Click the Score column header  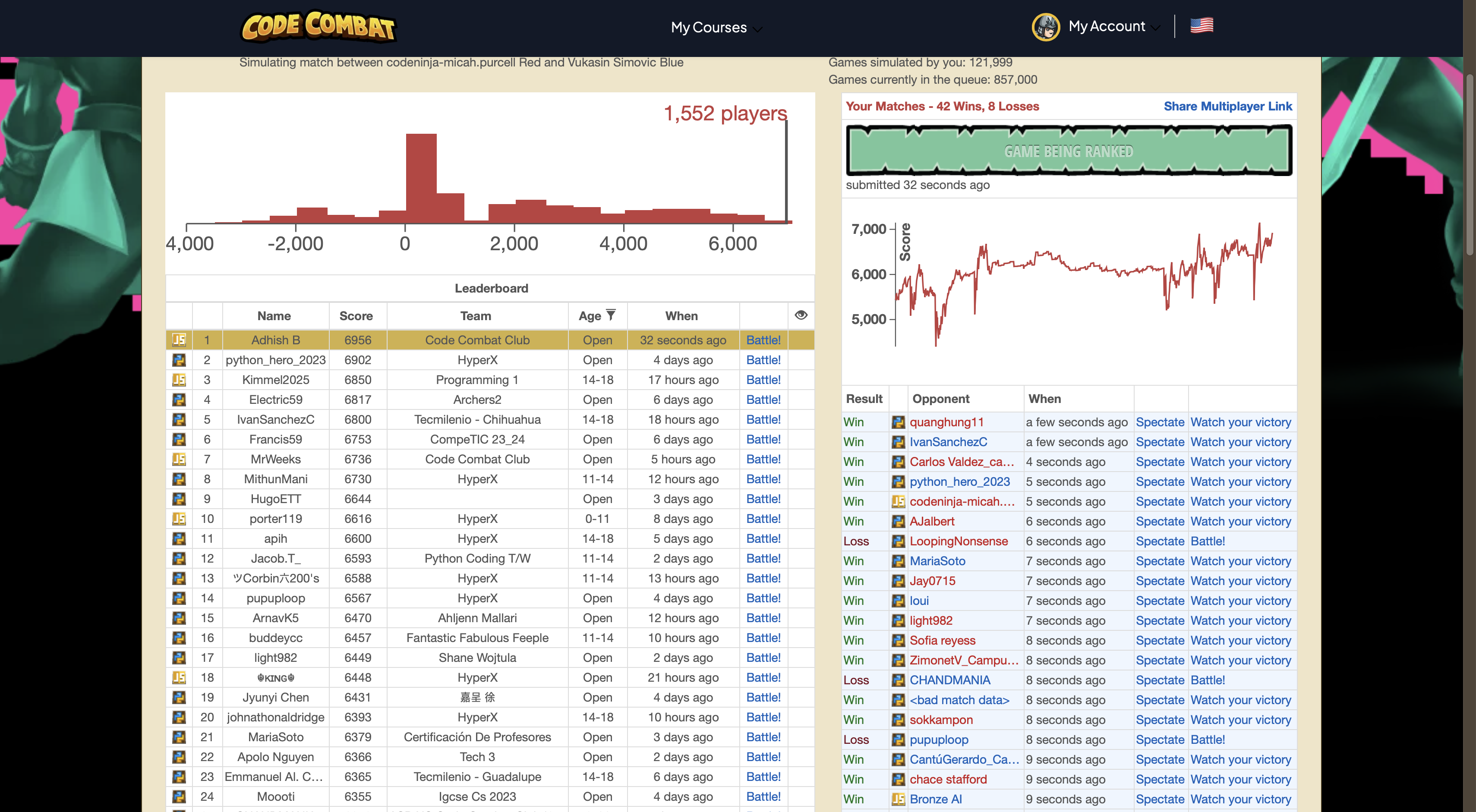(x=356, y=316)
